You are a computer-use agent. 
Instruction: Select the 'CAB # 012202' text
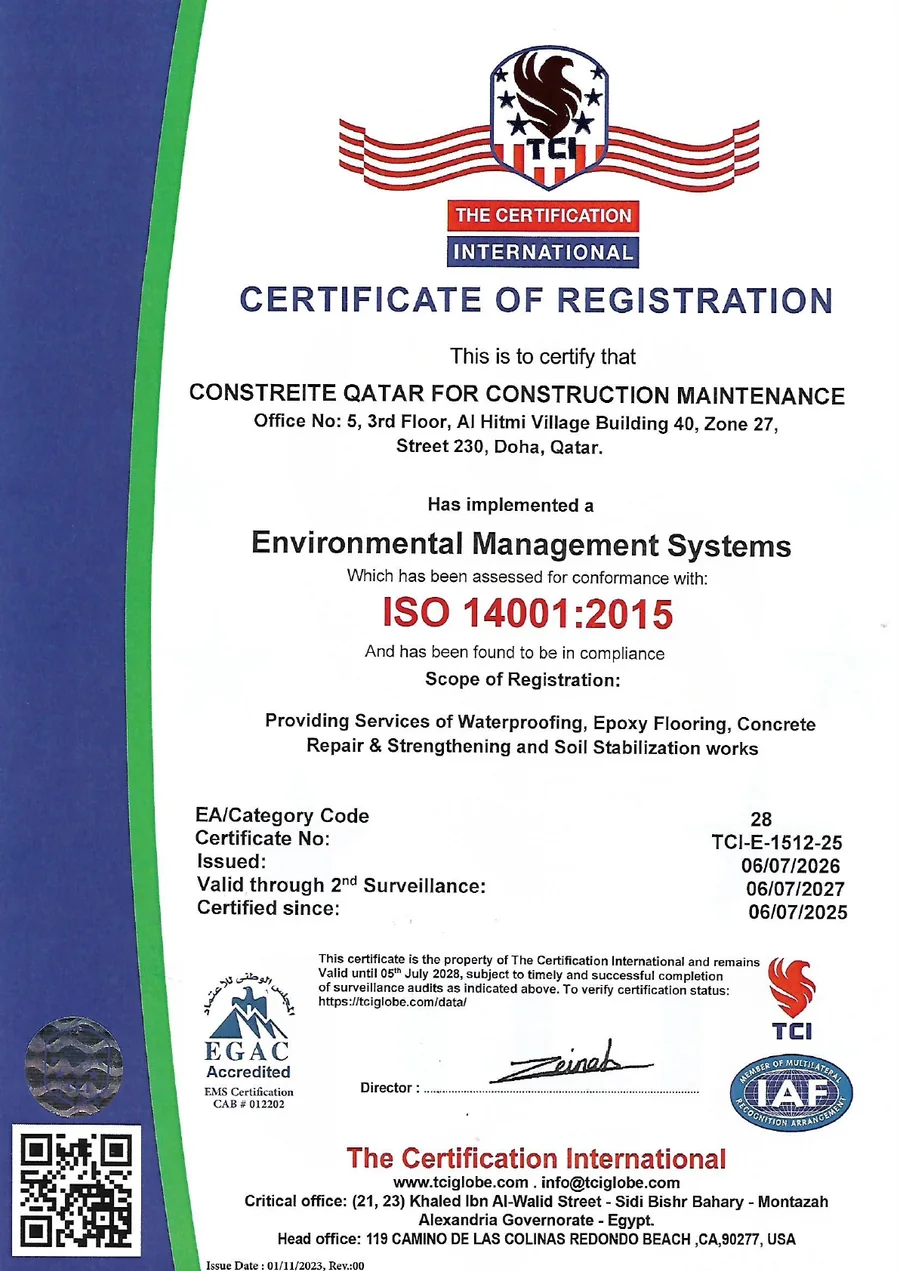248,1106
